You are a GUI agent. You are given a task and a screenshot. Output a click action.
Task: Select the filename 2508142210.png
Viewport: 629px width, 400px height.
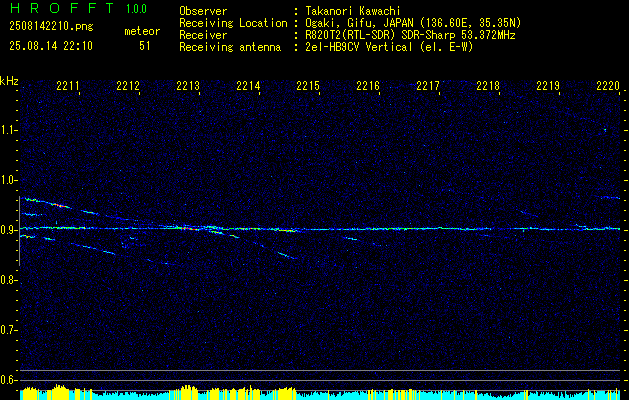pyautogui.click(x=51, y=26)
